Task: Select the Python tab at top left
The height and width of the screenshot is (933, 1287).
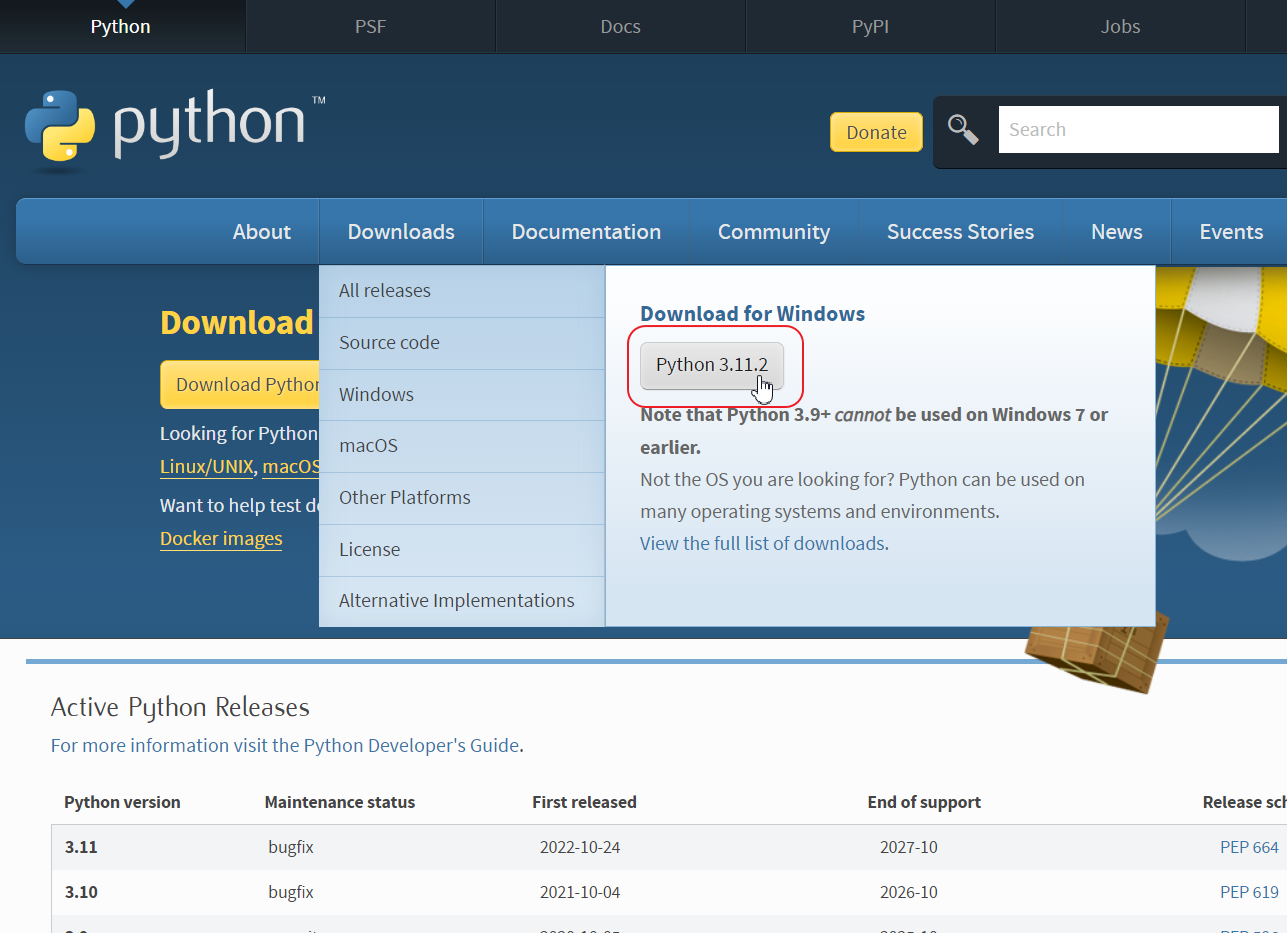Action: [x=121, y=26]
